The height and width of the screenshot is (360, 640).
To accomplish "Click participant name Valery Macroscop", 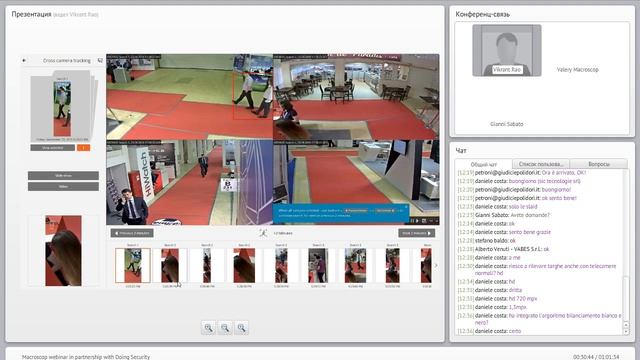I will pos(578,70).
